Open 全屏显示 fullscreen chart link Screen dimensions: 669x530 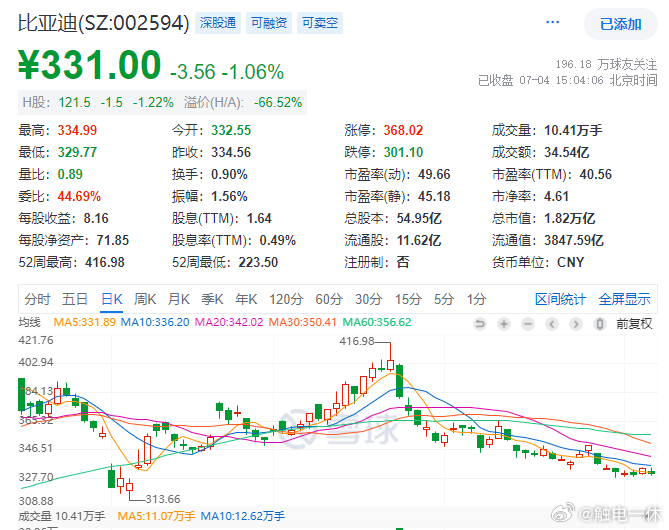tap(625, 299)
